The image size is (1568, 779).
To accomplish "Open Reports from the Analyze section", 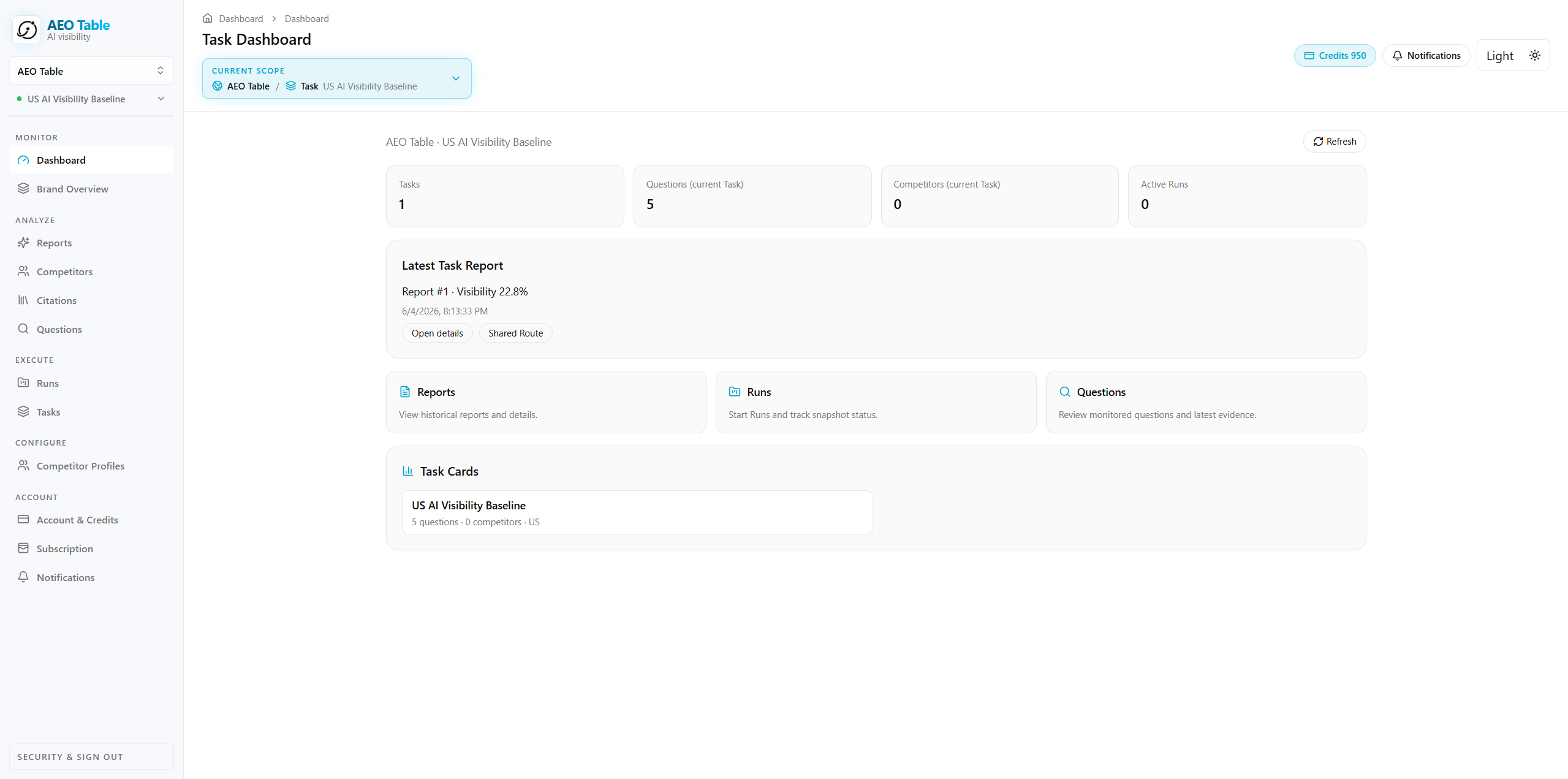I will (x=91, y=243).
